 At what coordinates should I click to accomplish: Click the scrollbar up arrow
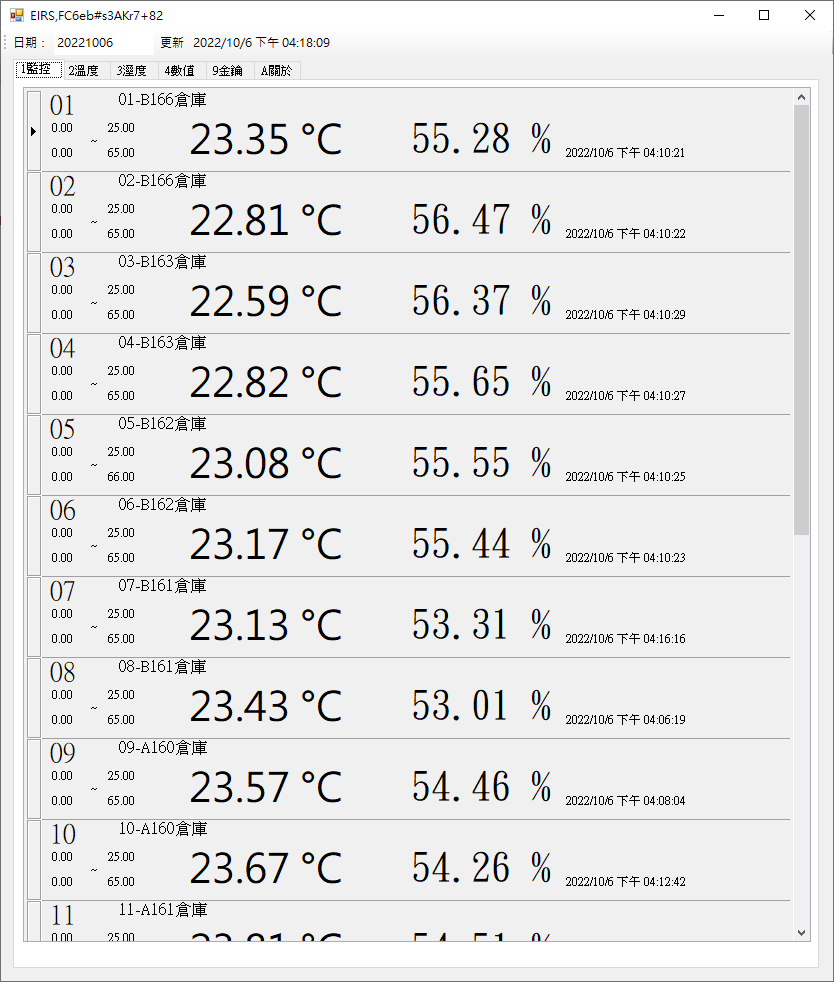[801, 97]
